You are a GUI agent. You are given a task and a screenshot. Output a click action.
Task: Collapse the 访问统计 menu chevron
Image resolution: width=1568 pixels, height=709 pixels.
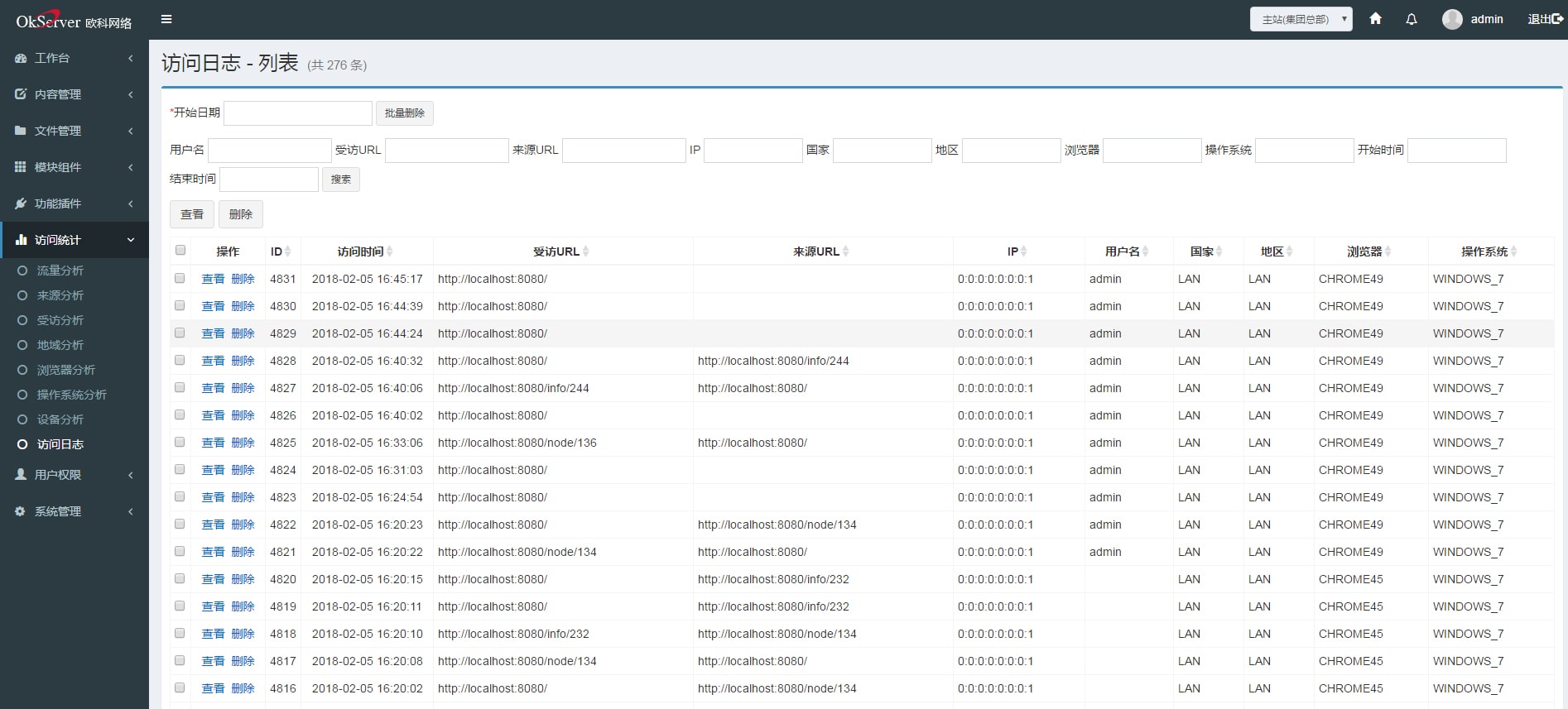pyautogui.click(x=131, y=240)
